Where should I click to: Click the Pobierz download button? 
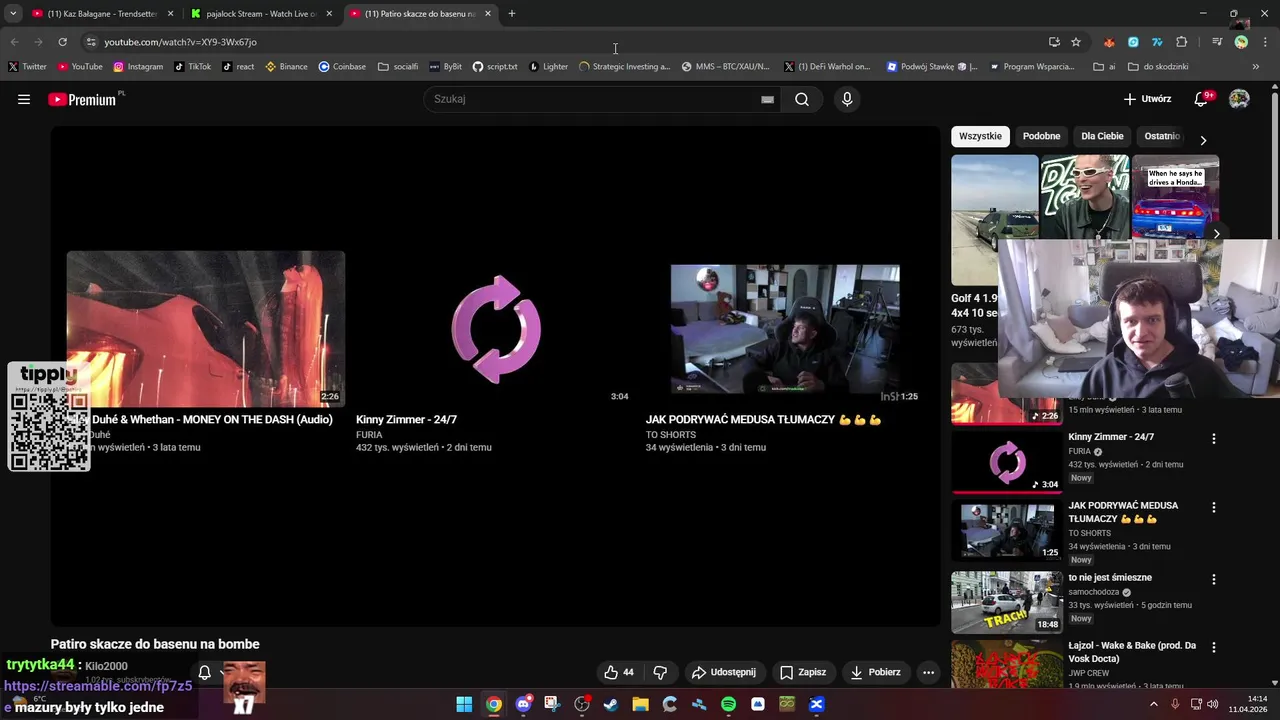(x=875, y=672)
